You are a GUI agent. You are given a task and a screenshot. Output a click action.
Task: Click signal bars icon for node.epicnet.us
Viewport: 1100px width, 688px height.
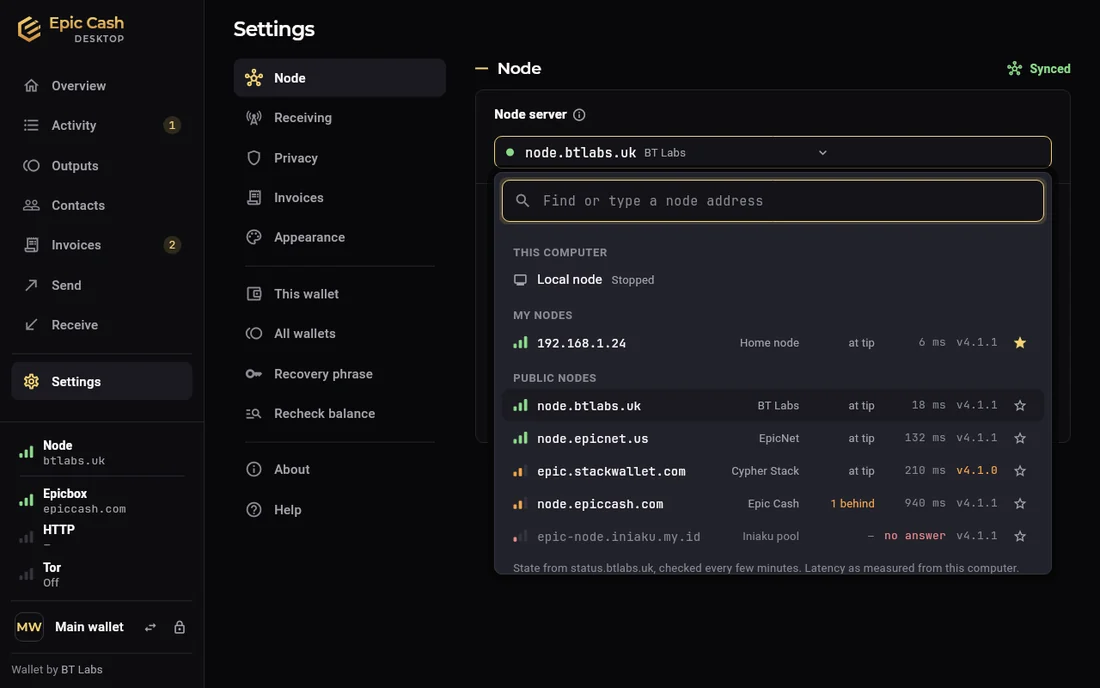point(520,438)
